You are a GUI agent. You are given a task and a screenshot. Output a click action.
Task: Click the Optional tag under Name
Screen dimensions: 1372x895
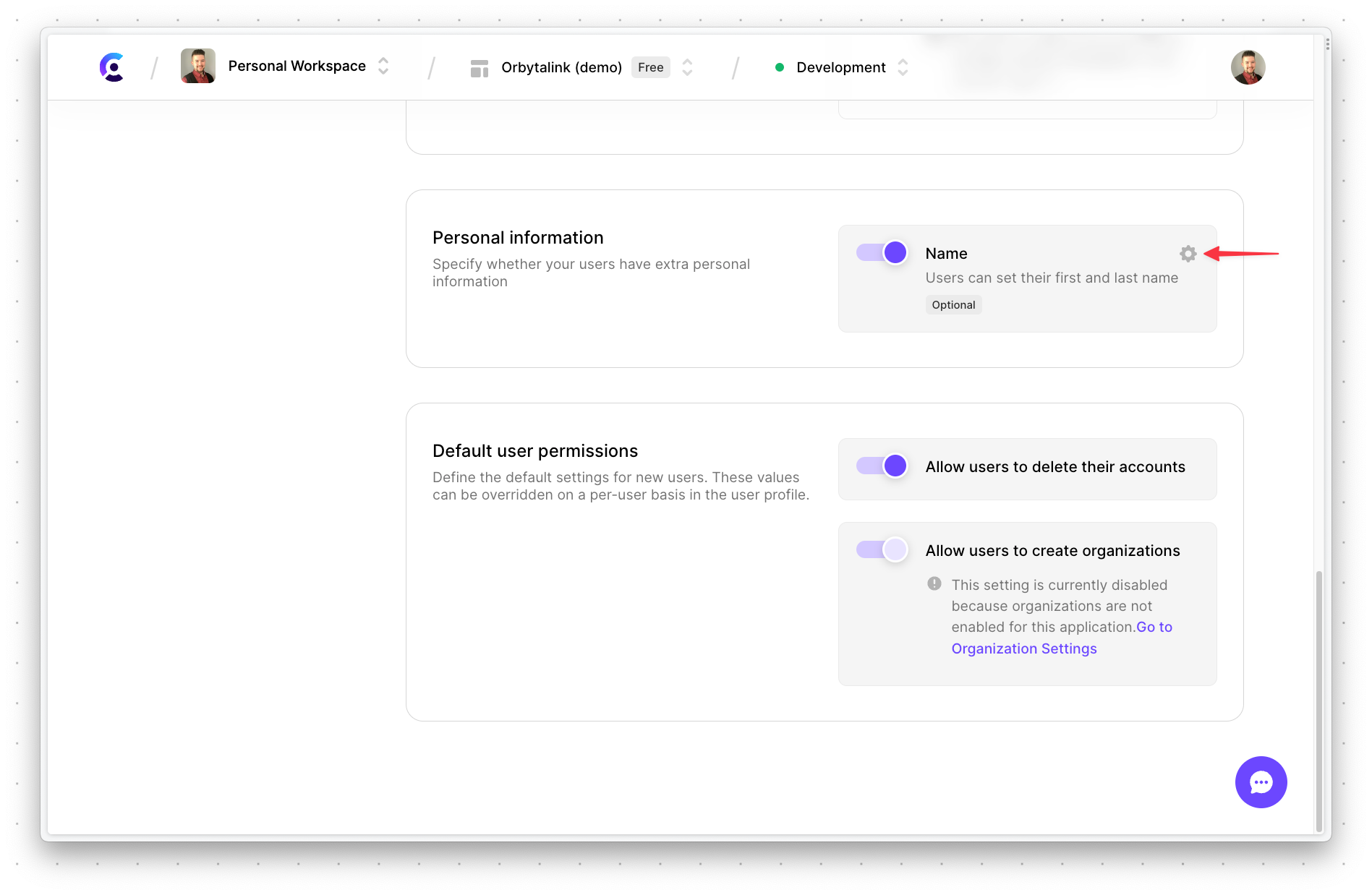click(x=953, y=305)
